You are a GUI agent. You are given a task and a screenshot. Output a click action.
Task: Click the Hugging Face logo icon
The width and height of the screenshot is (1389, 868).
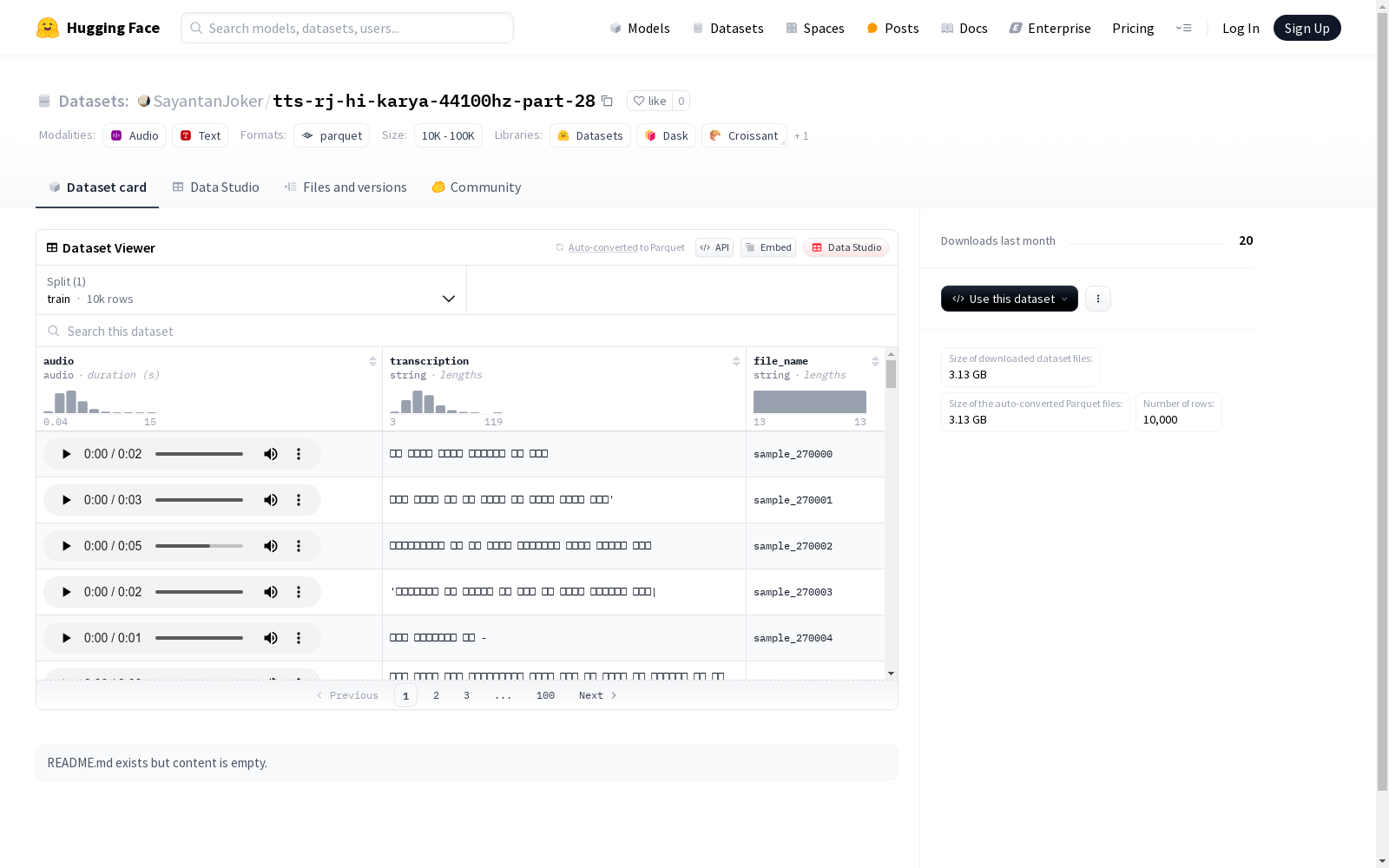tap(48, 28)
